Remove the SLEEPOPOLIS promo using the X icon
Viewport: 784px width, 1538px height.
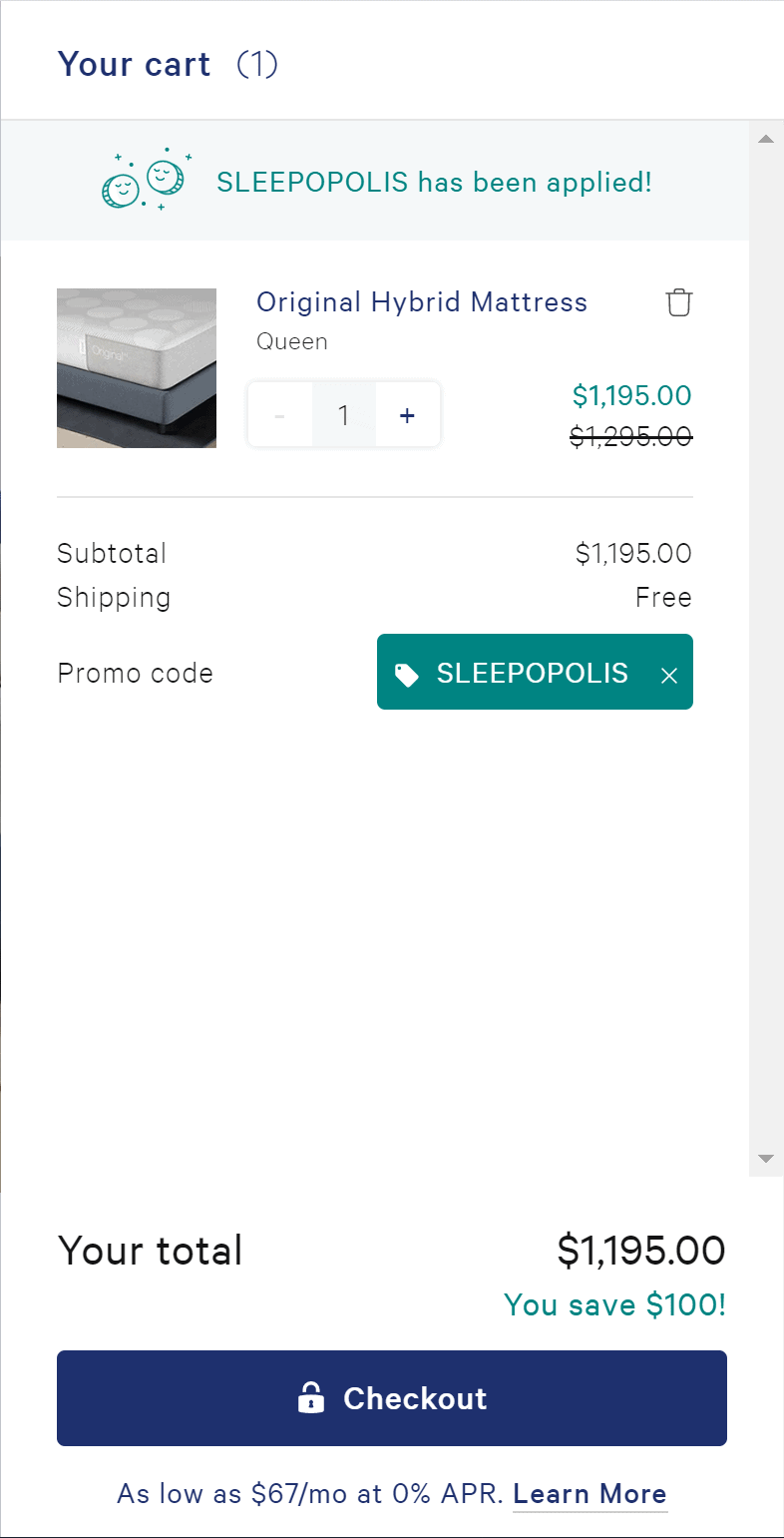point(669,676)
